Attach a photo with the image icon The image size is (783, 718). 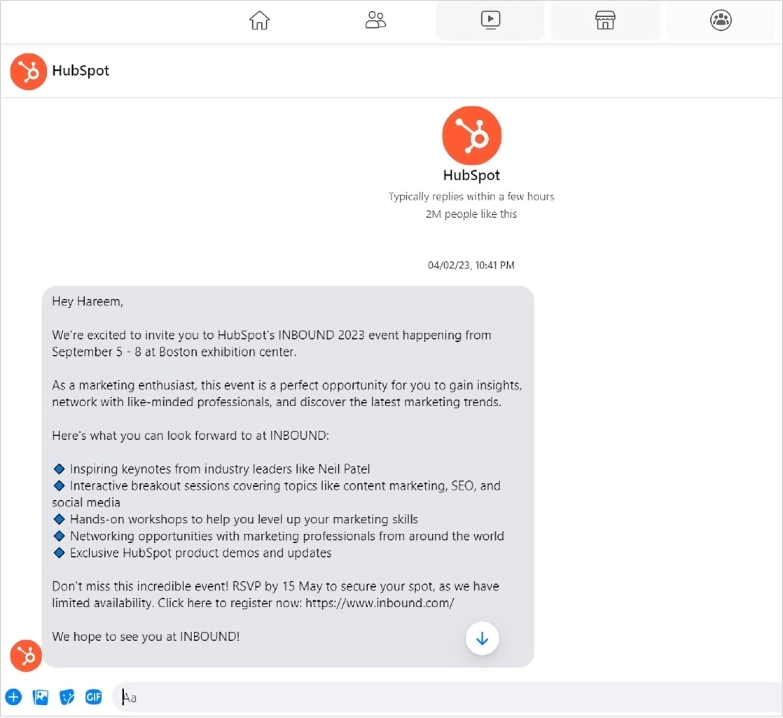[40, 697]
